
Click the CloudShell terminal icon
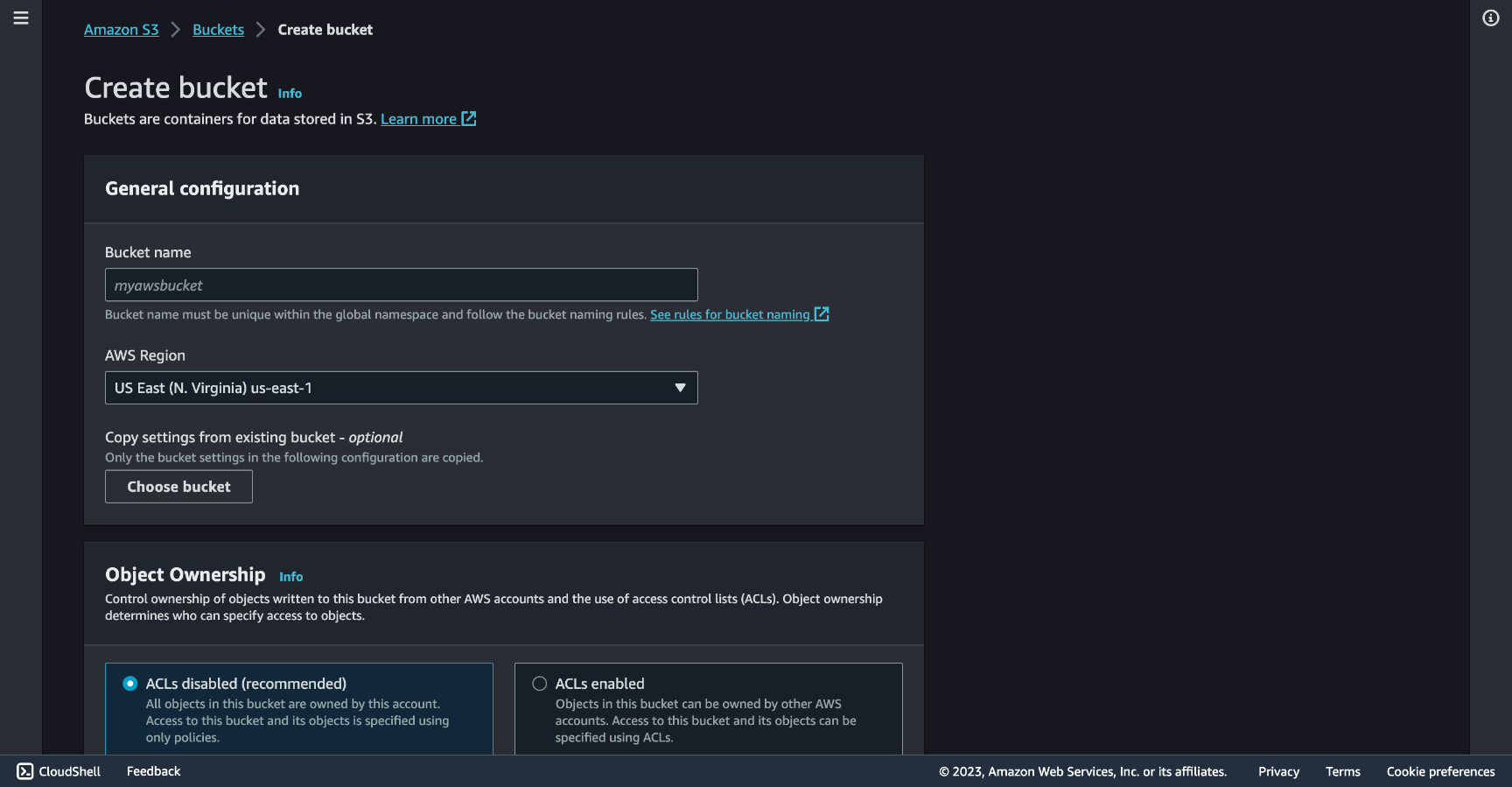pyautogui.click(x=25, y=771)
